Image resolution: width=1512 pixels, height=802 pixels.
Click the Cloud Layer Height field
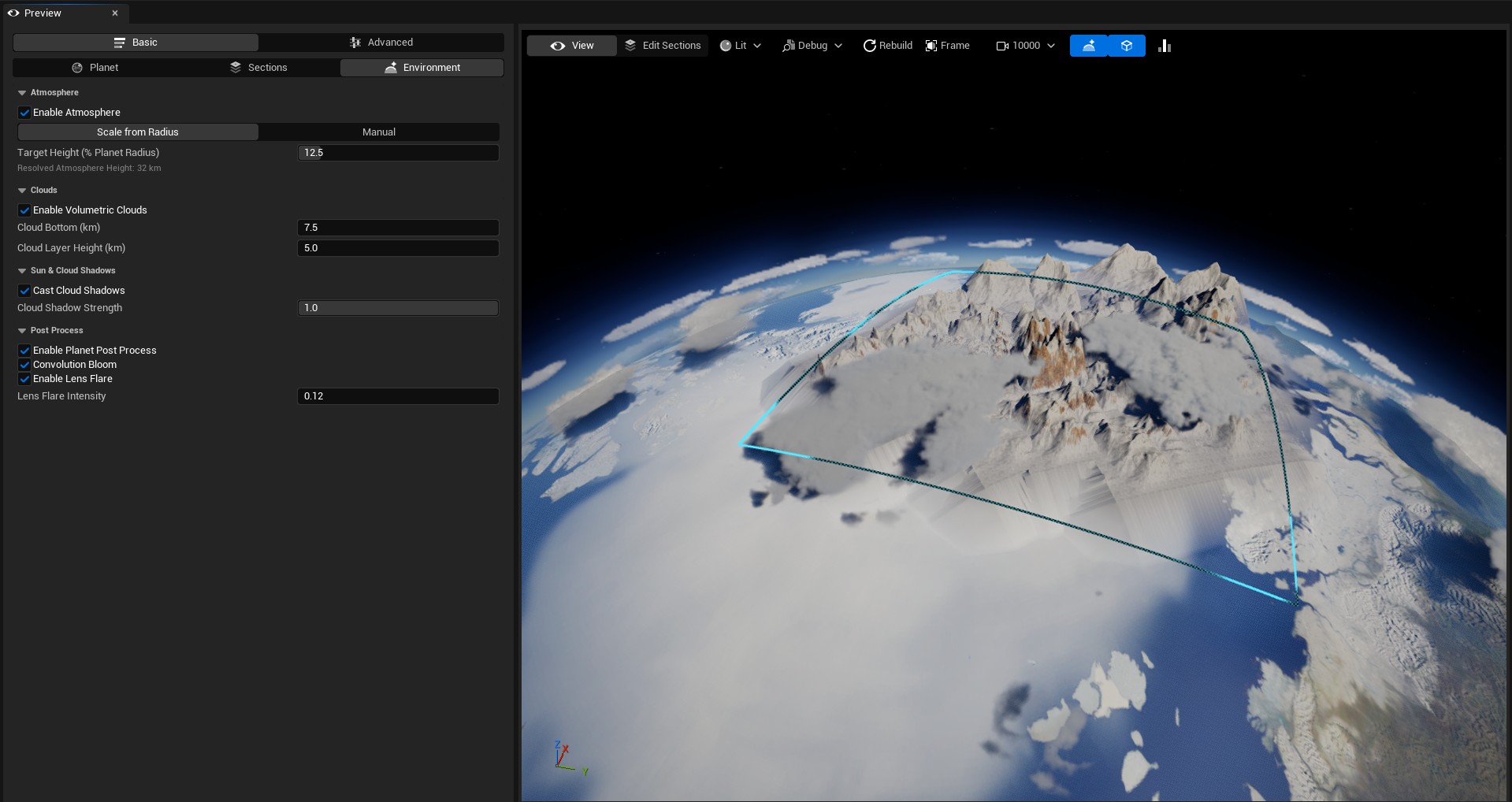point(398,248)
